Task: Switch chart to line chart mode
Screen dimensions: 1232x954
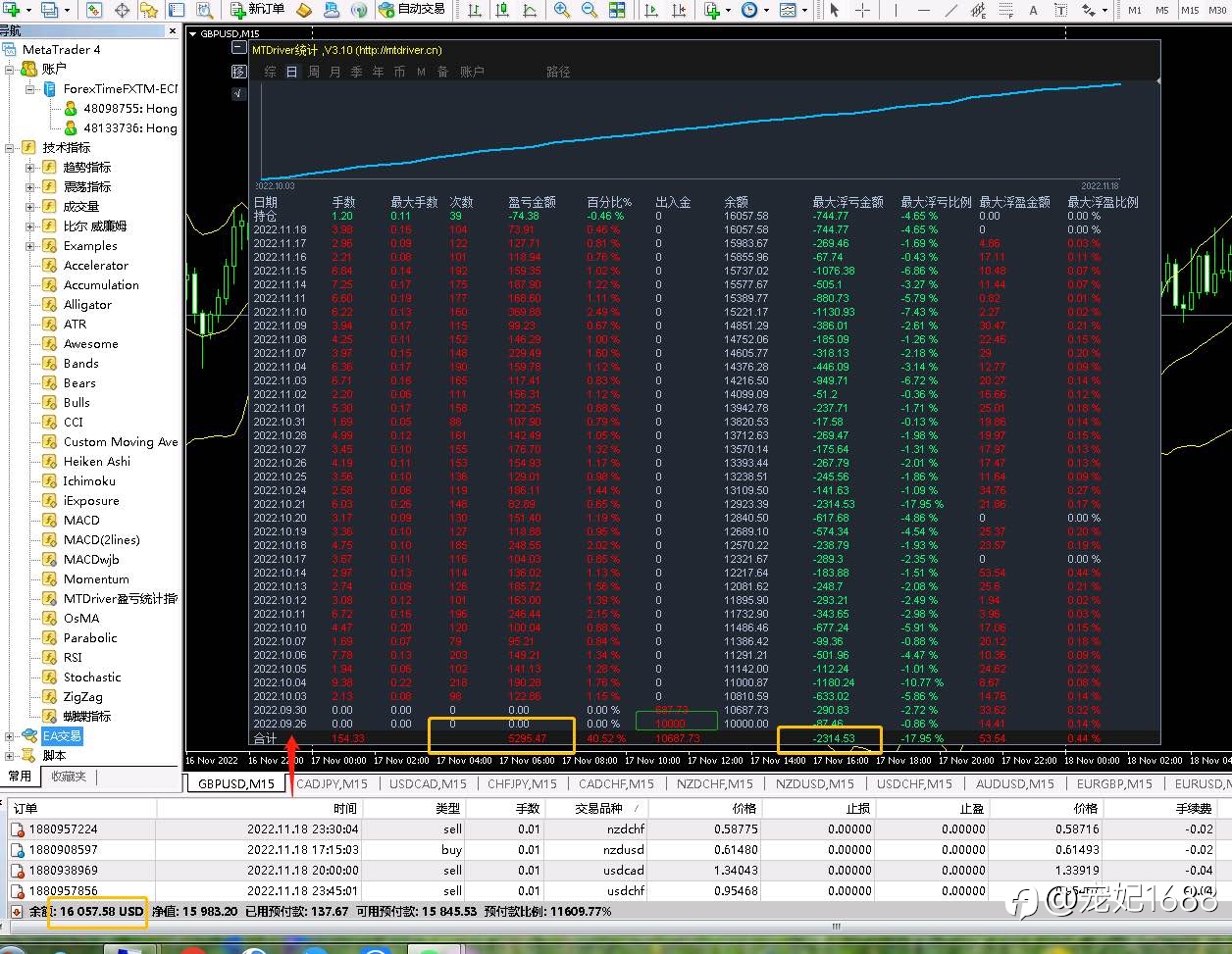Action: coord(530,10)
